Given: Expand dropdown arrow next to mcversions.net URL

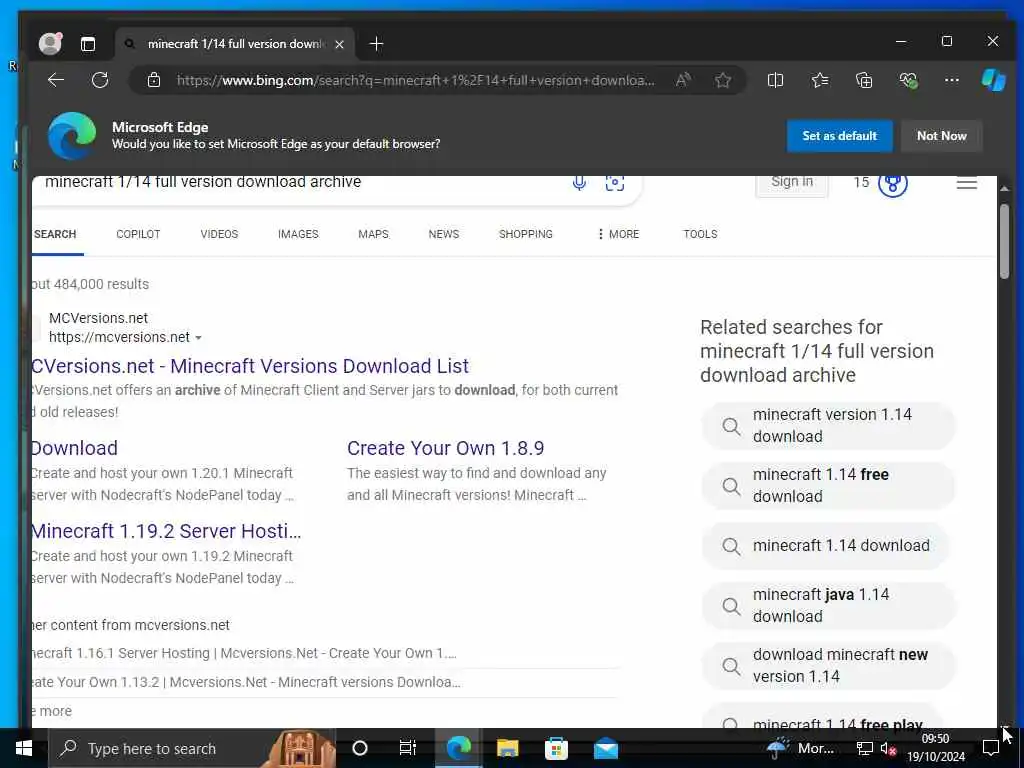Looking at the screenshot, I should pos(198,338).
